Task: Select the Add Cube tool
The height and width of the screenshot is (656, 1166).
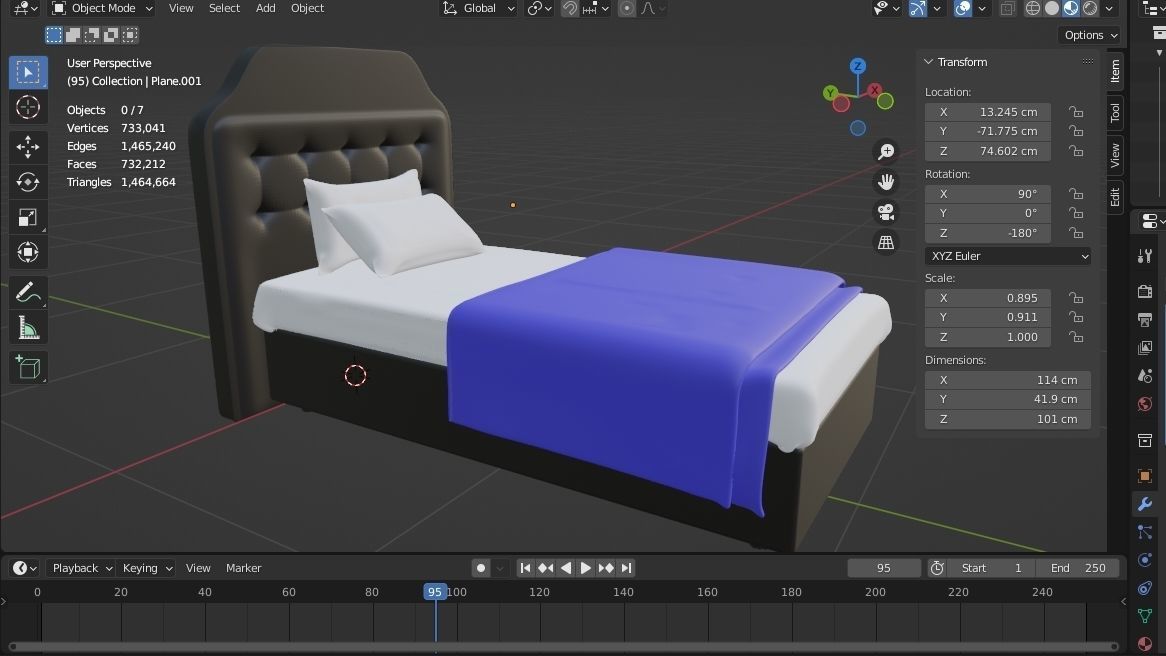Action: (28, 367)
